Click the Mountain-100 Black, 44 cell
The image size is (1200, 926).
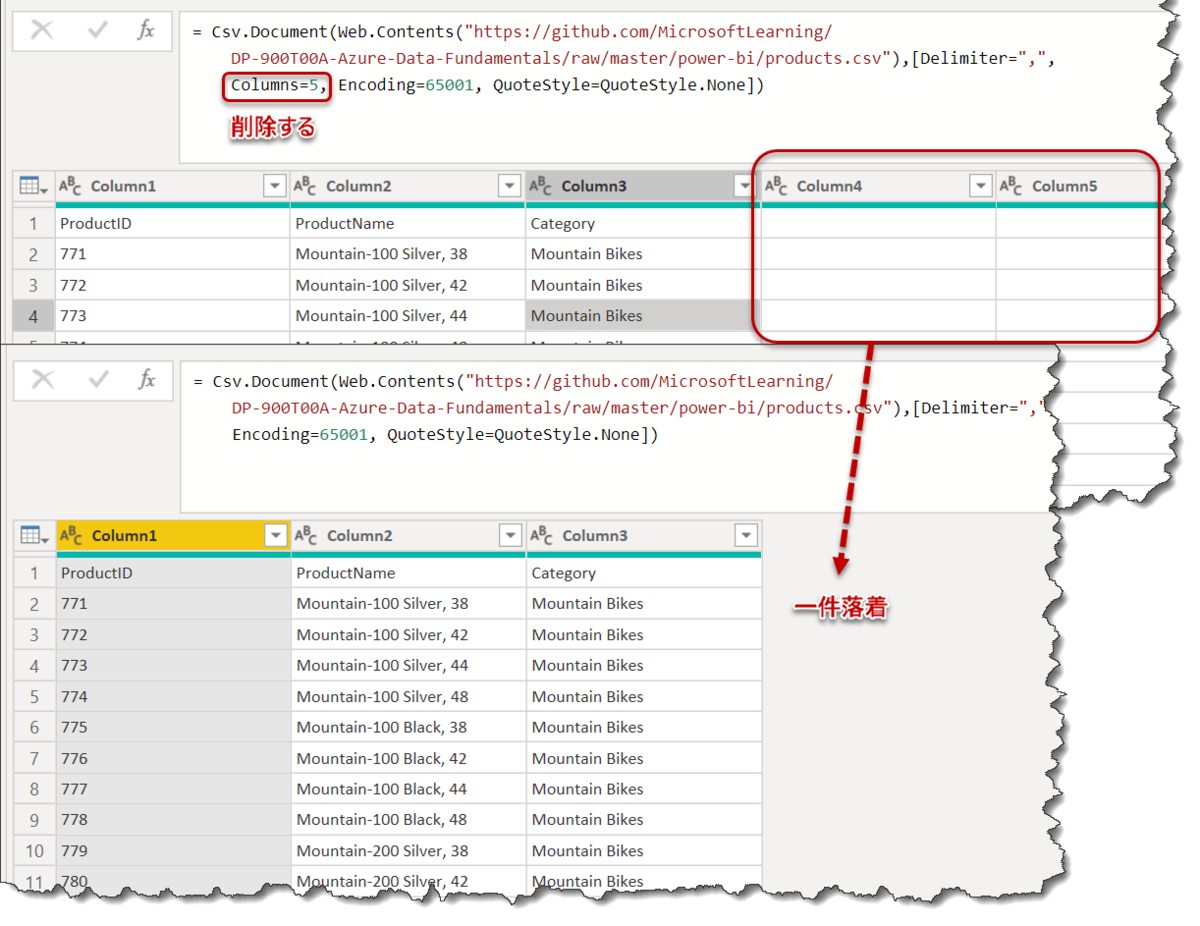click(x=409, y=789)
